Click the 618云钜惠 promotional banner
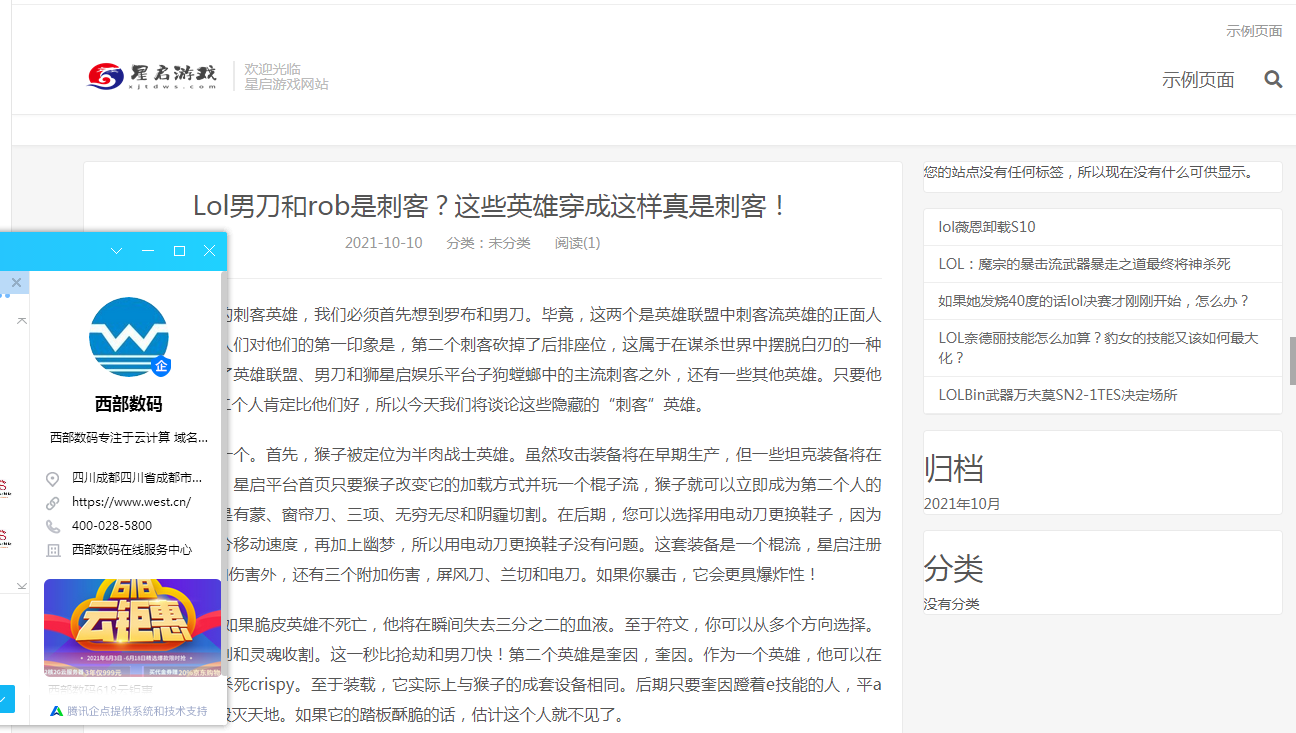The image size is (1296, 733). click(x=131, y=627)
